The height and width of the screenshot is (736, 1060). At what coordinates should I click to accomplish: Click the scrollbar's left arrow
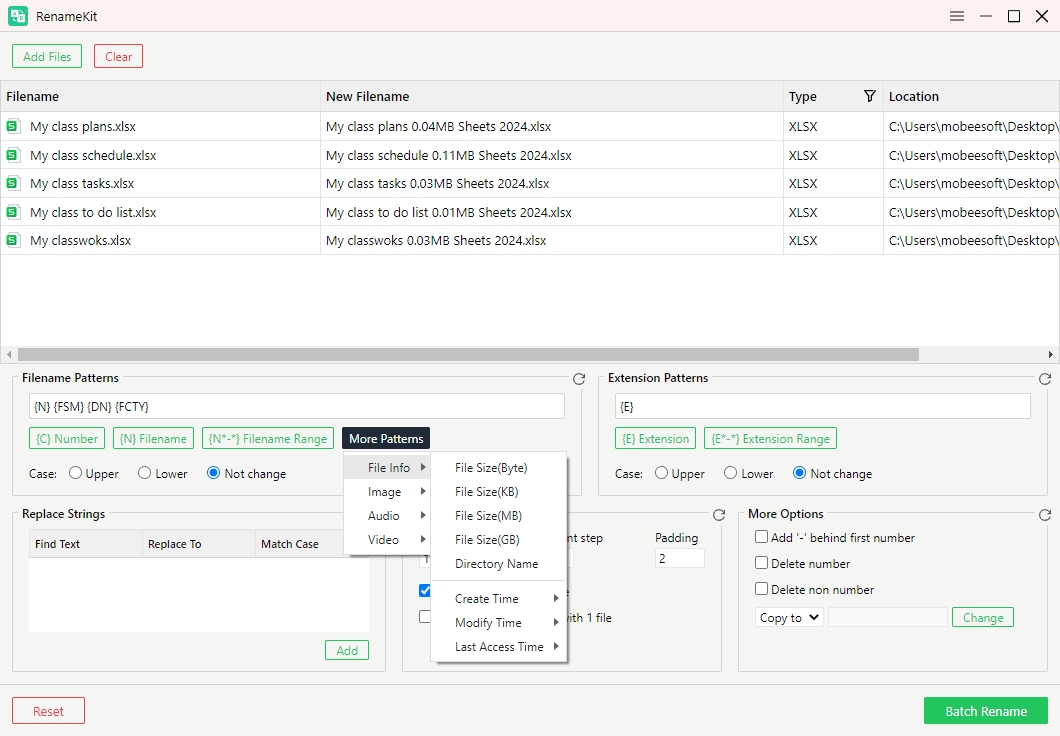tap(9, 354)
